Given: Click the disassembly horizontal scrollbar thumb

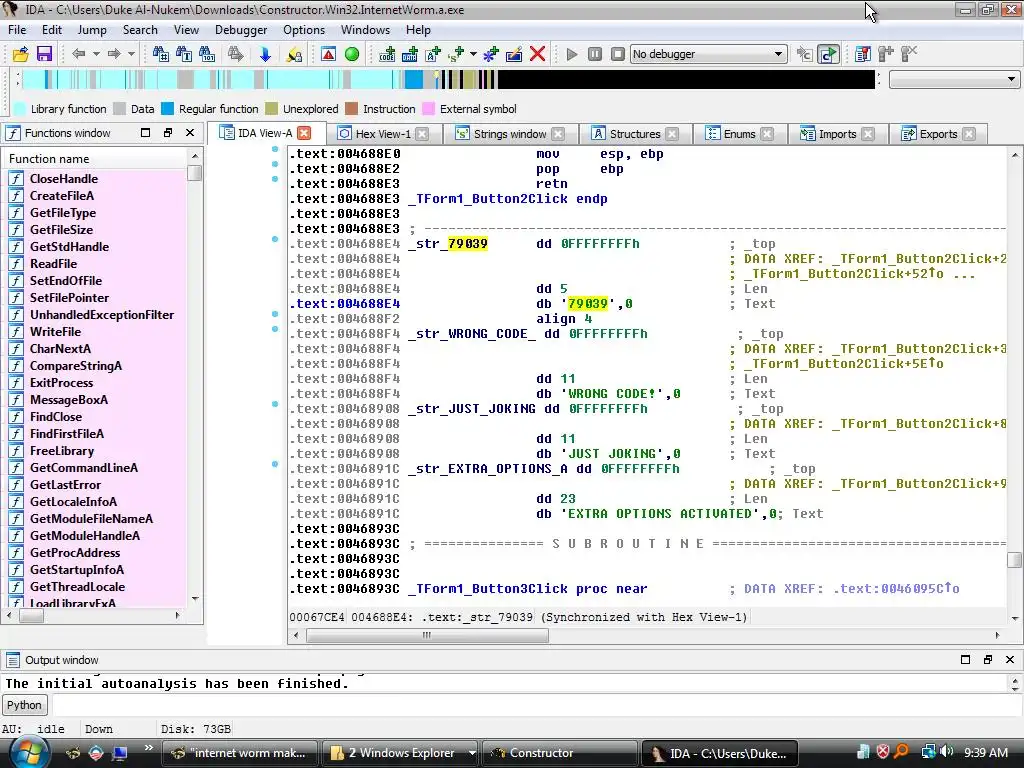Looking at the screenshot, I should pos(427,635).
